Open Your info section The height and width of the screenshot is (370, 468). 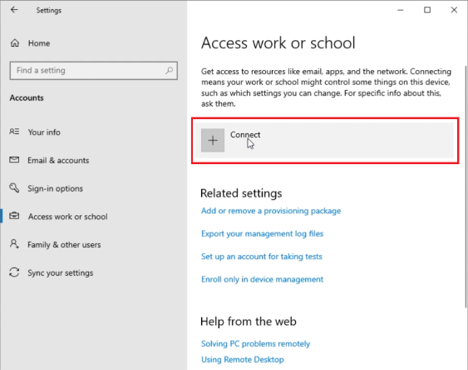44,132
